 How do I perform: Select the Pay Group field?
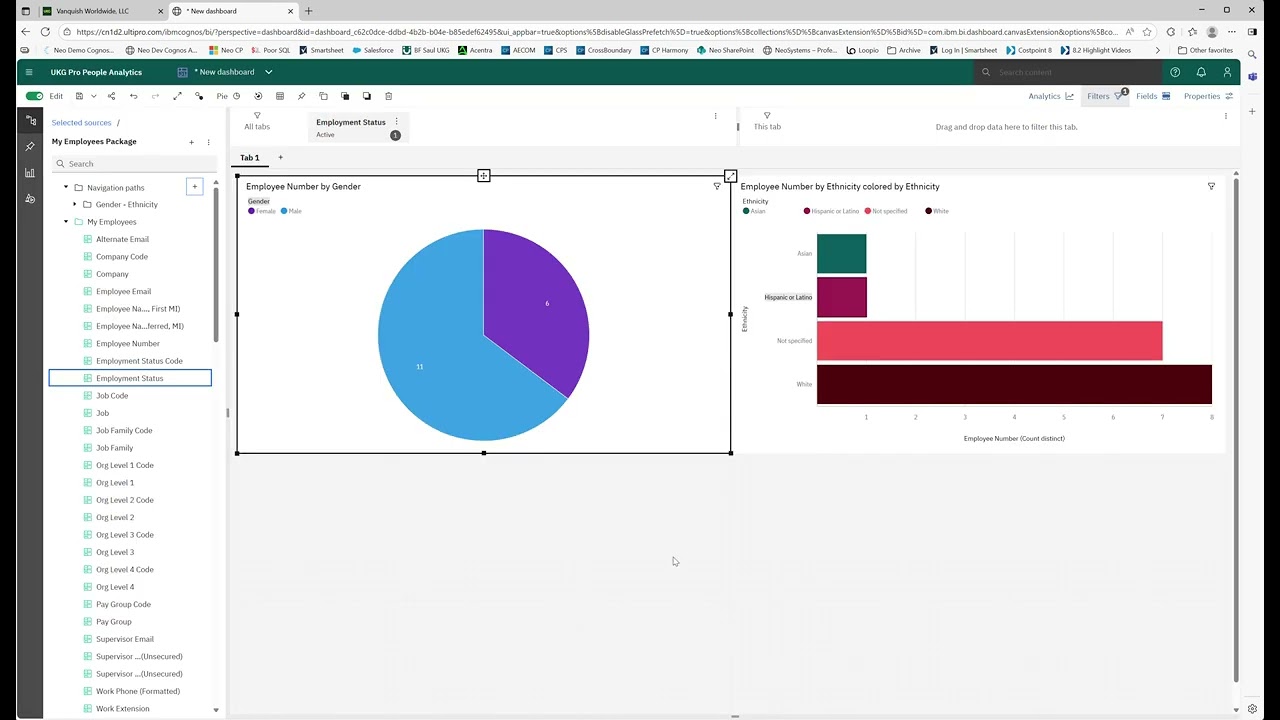(114, 622)
